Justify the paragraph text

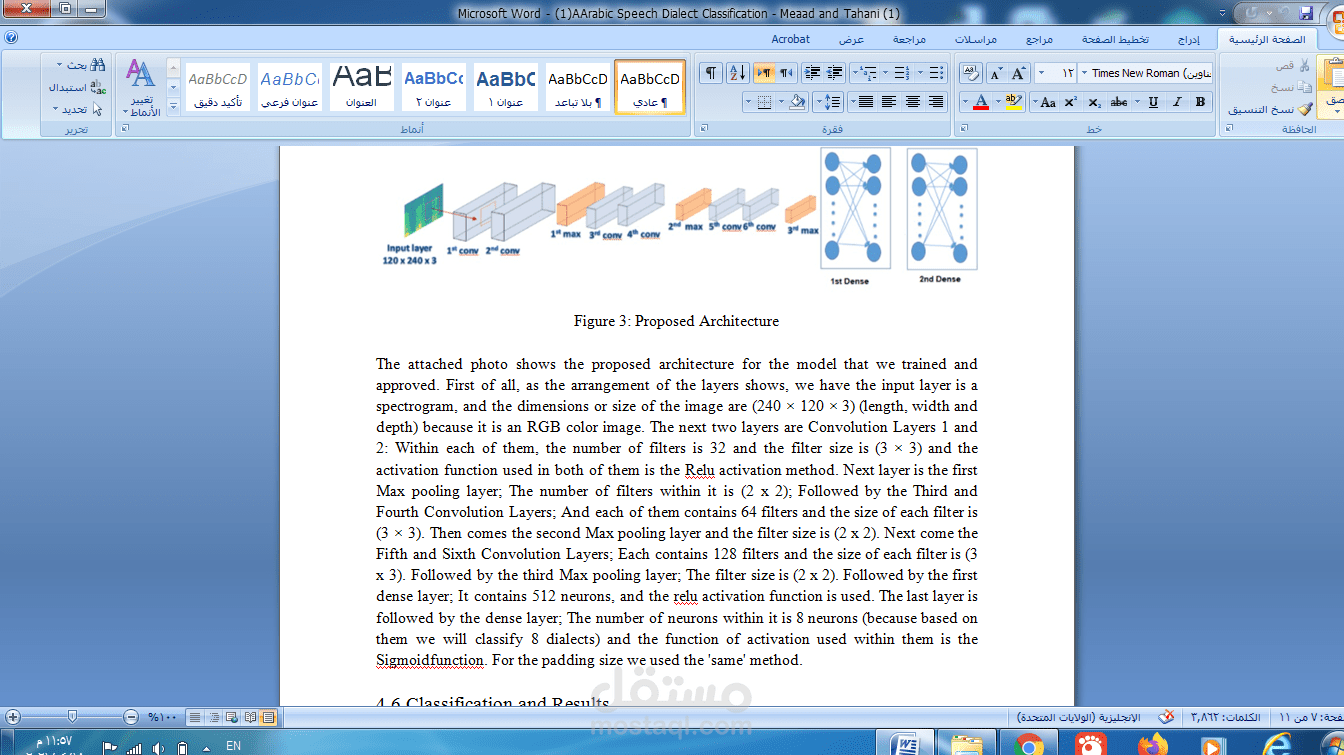(865, 102)
